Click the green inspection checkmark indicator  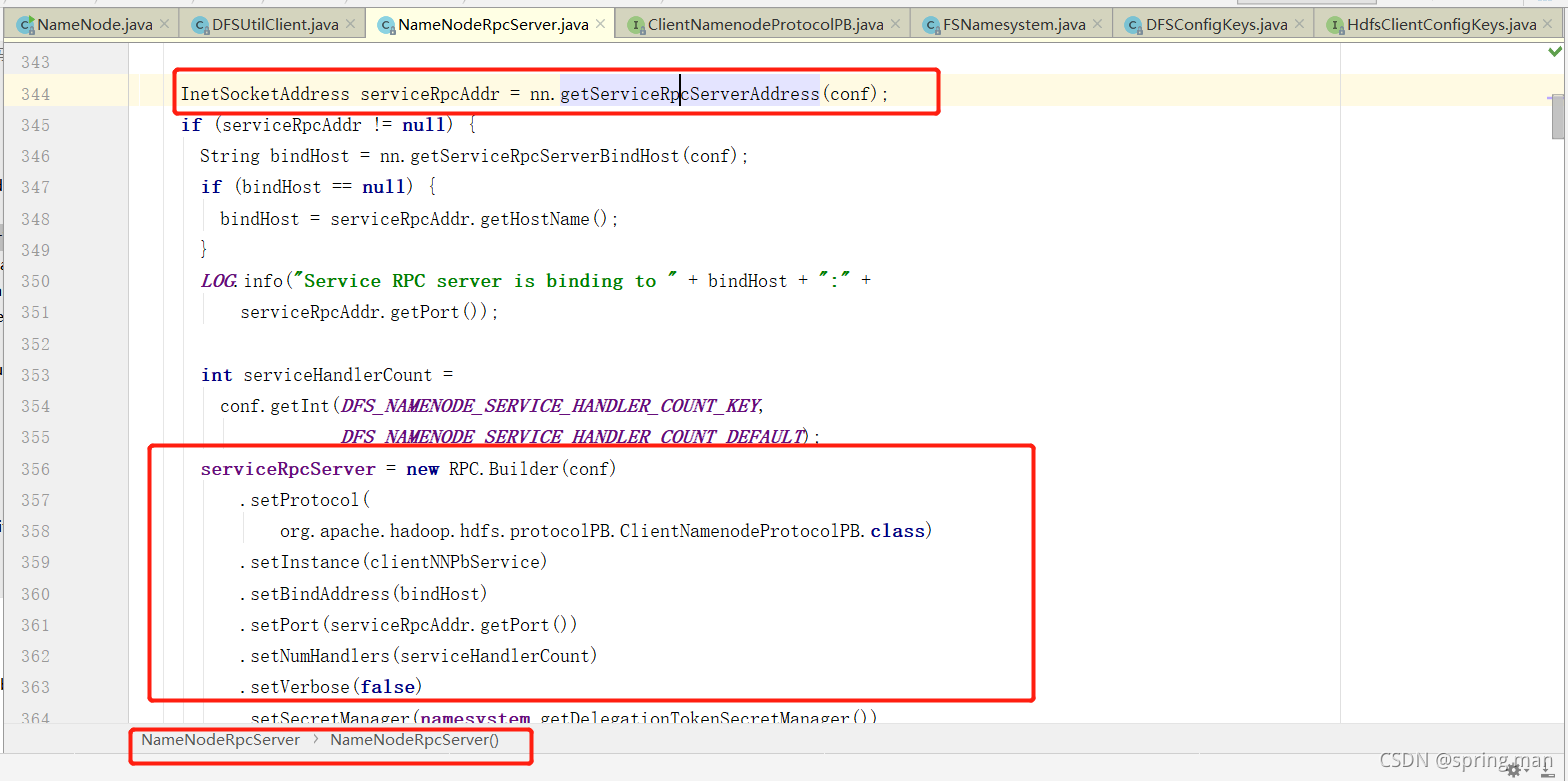point(1557,49)
